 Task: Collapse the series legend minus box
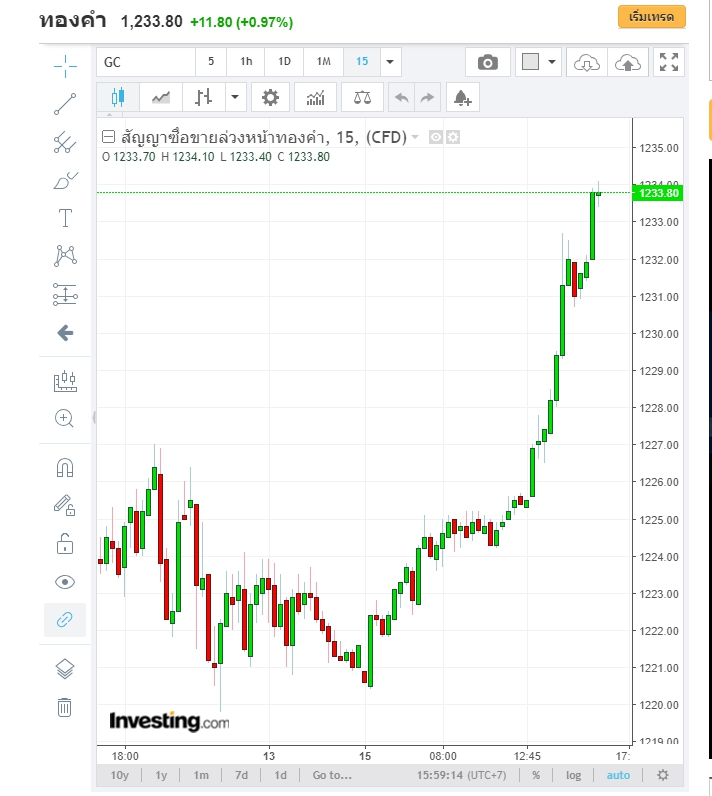108,137
